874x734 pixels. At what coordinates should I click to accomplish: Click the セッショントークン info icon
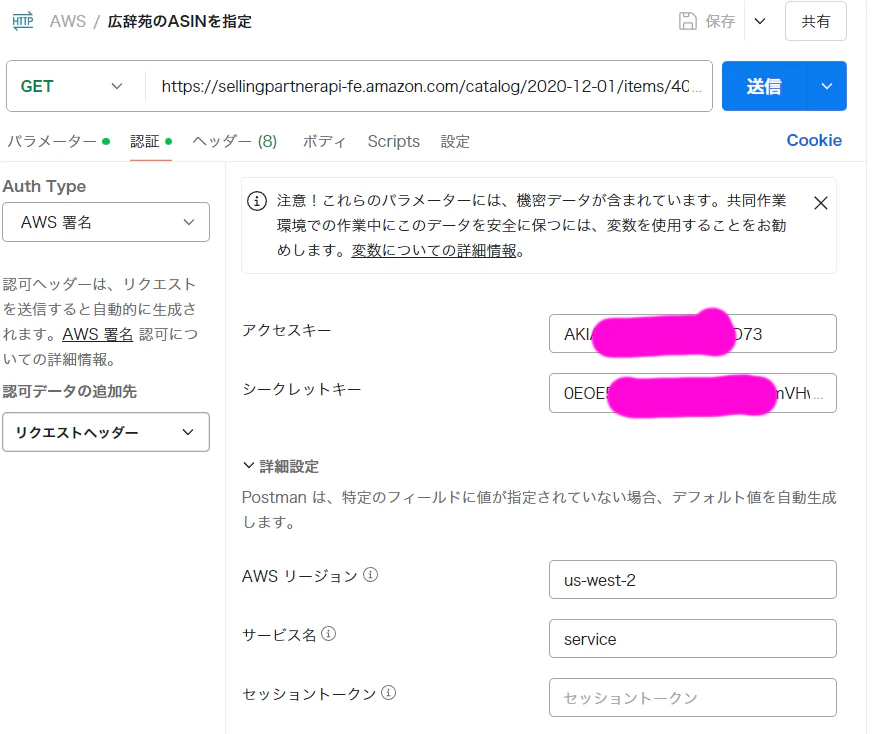[x=389, y=693]
